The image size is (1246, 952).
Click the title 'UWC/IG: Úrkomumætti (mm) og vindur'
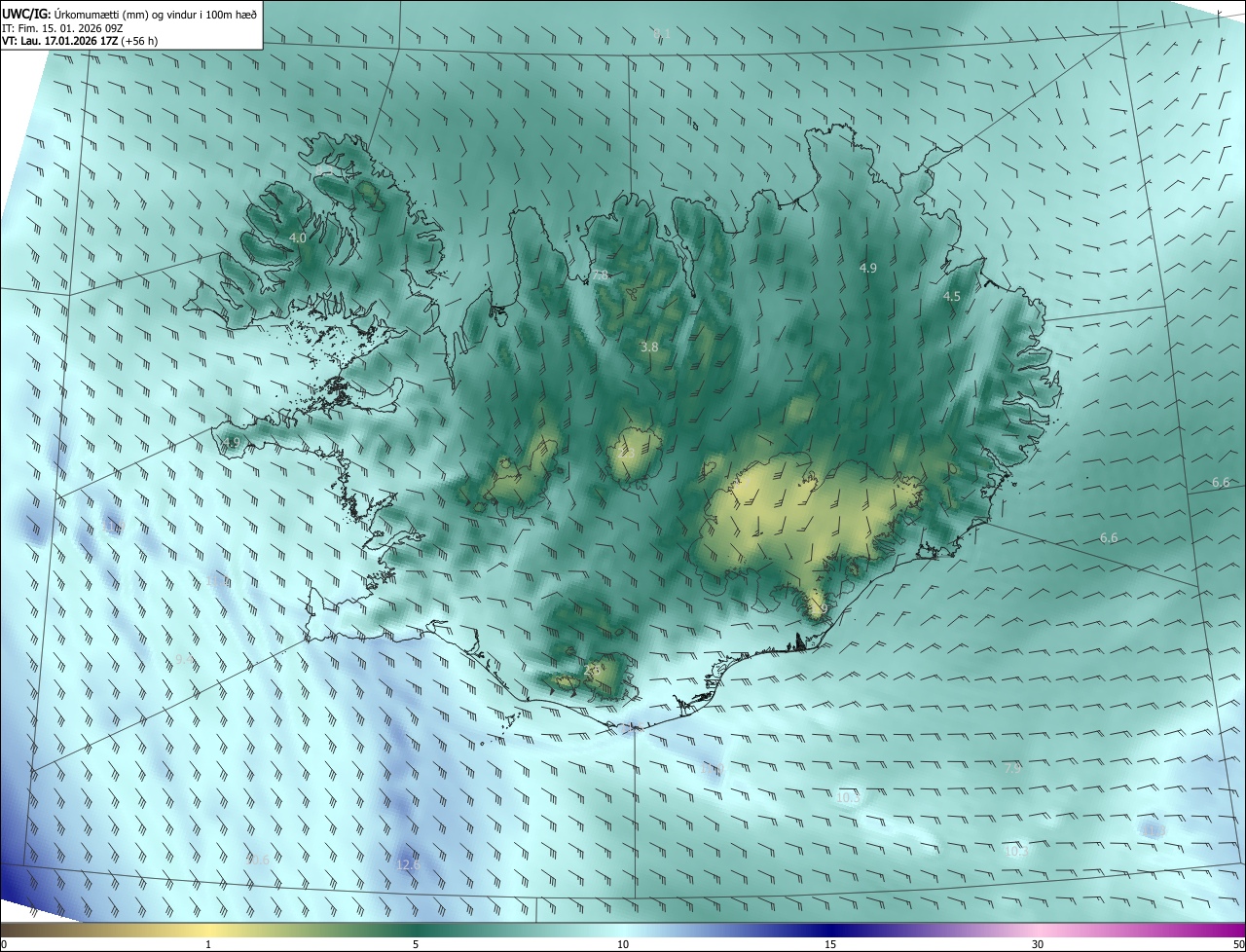[x=129, y=13]
